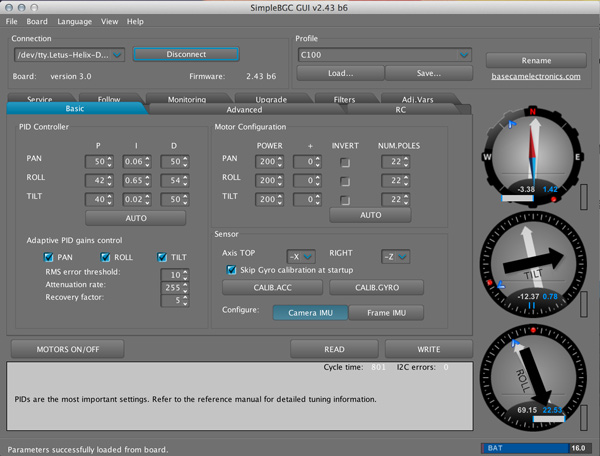
Task: Open the serial port connection dropdown
Action: [x=70, y=55]
